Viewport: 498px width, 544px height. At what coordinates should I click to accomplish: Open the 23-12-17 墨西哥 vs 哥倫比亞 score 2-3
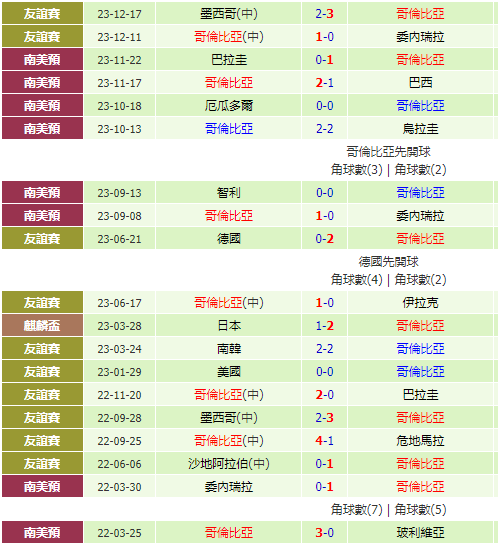(324, 14)
